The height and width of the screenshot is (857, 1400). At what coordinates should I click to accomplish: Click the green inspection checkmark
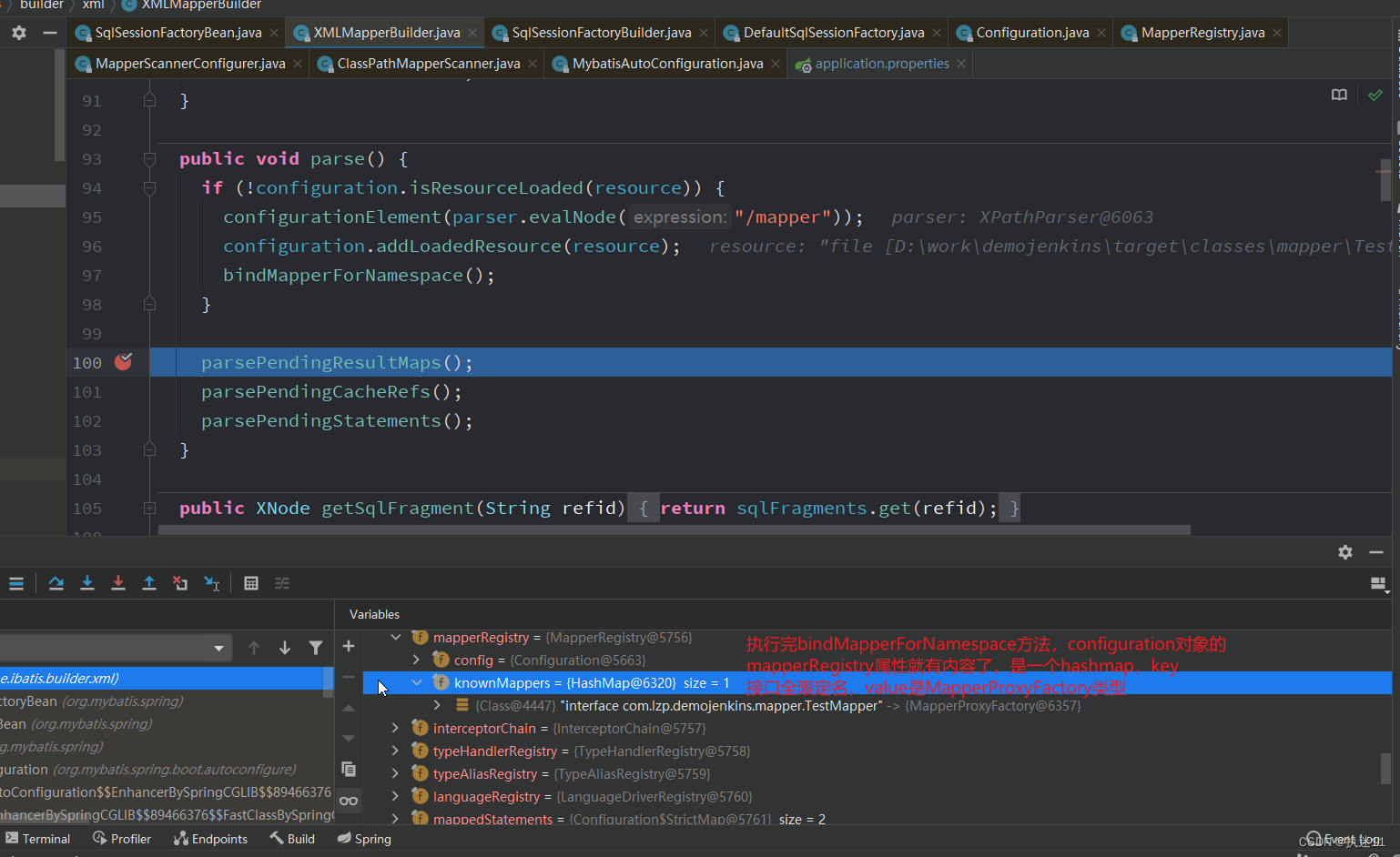tap(1375, 95)
